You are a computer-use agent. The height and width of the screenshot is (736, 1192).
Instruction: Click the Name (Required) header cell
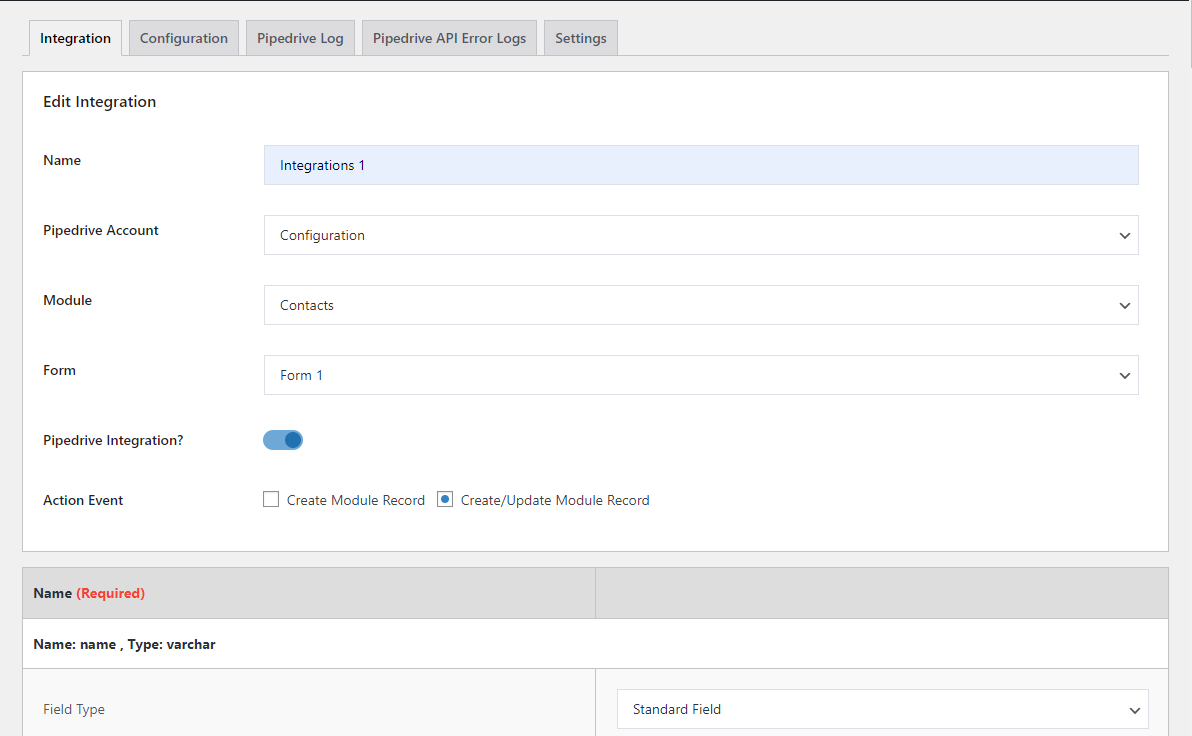pyautogui.click(x=309, y=593)
